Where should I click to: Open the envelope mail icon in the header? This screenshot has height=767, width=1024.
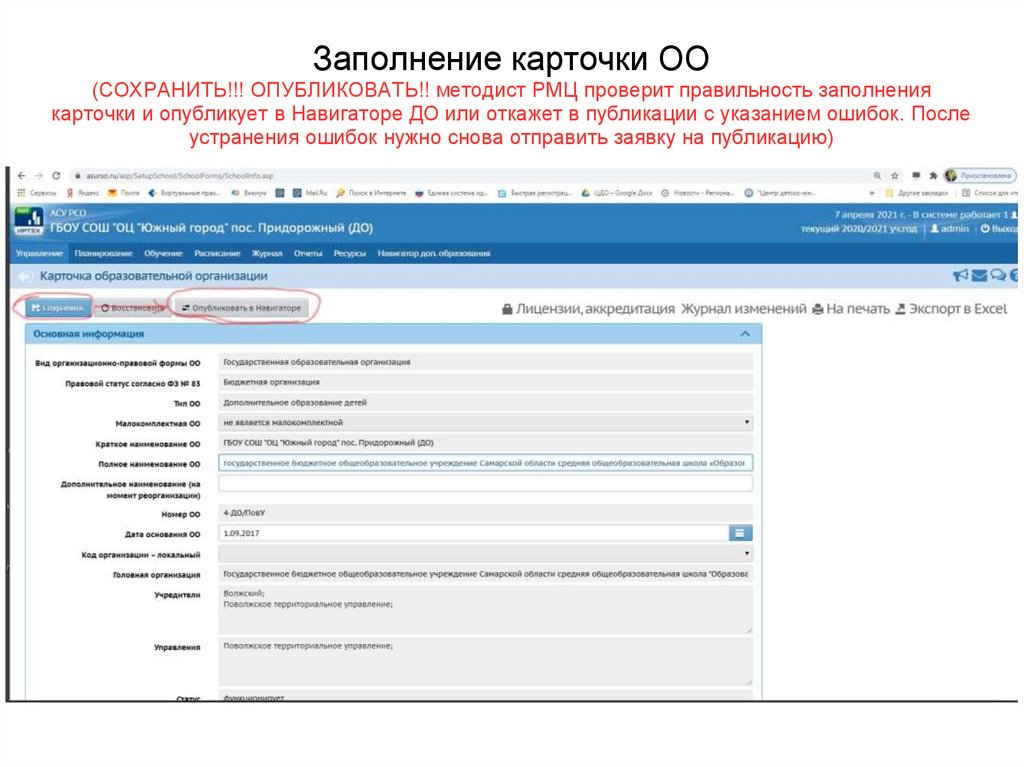point(980,276)
